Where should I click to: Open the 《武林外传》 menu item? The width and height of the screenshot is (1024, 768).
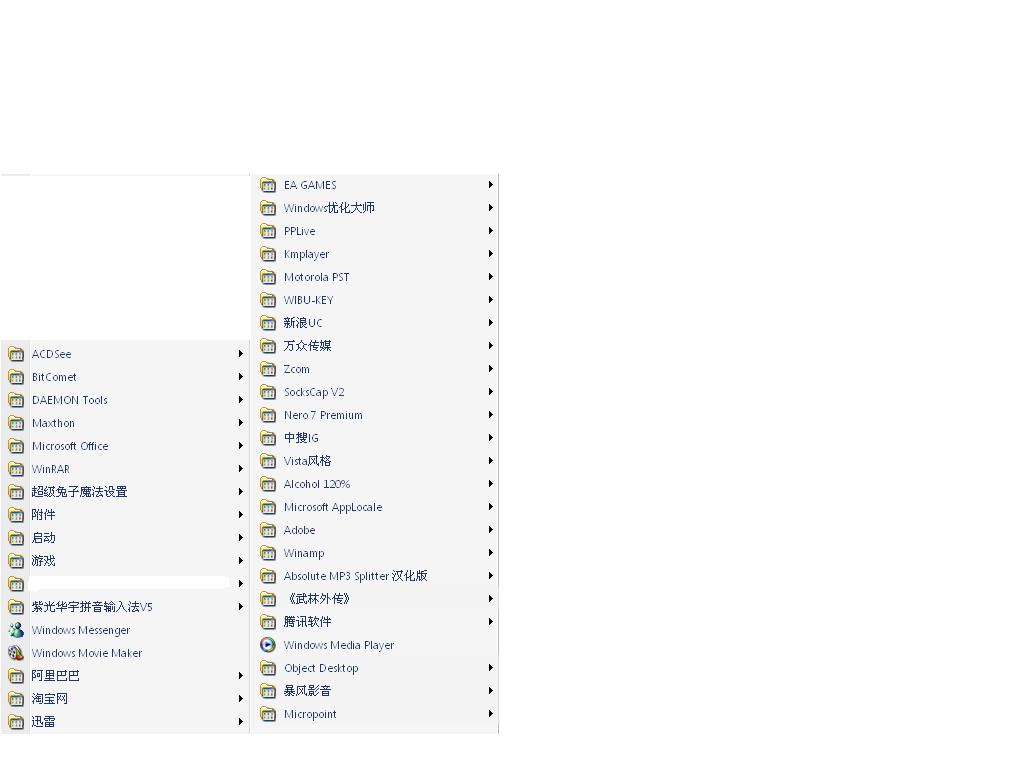click(377, 599)
